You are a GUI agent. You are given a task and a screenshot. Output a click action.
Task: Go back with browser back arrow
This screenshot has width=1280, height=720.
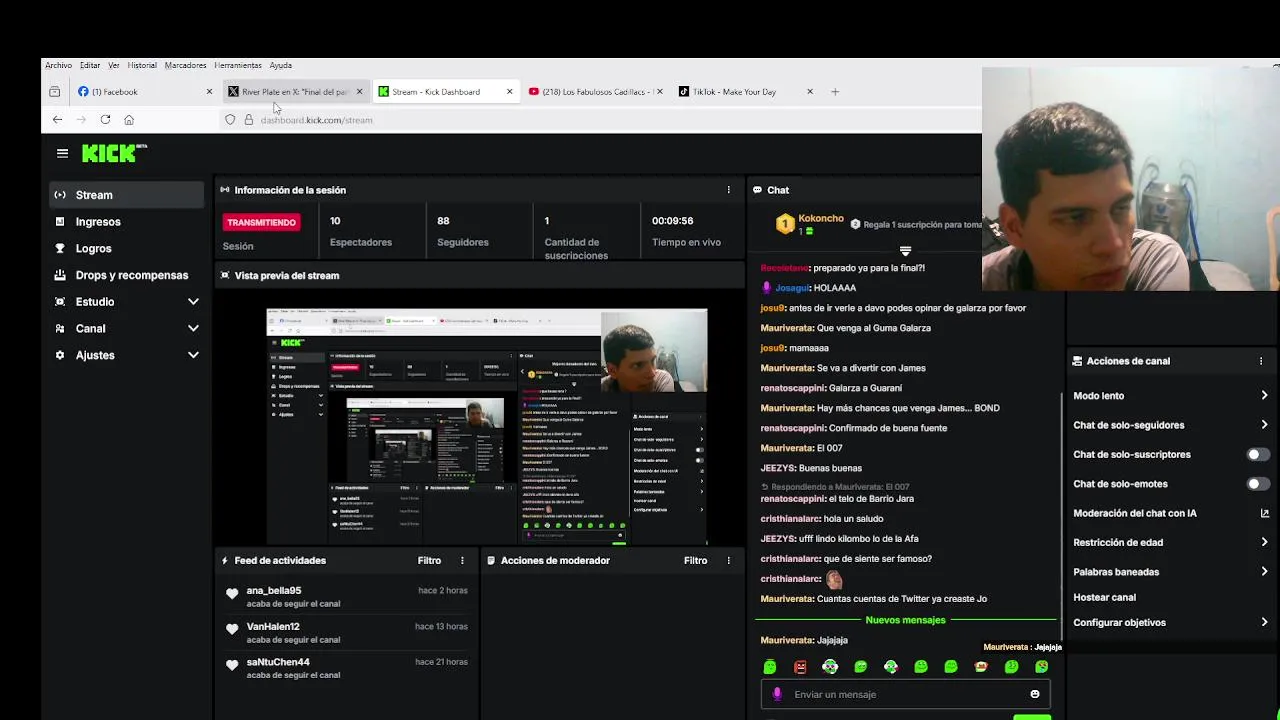(57, 119)
